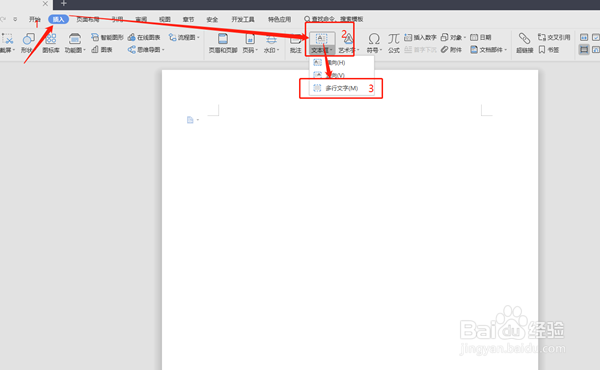The image size is (600, 370).
Task: Switch to the 章节 Chapter tab
Action: (188, 19)
